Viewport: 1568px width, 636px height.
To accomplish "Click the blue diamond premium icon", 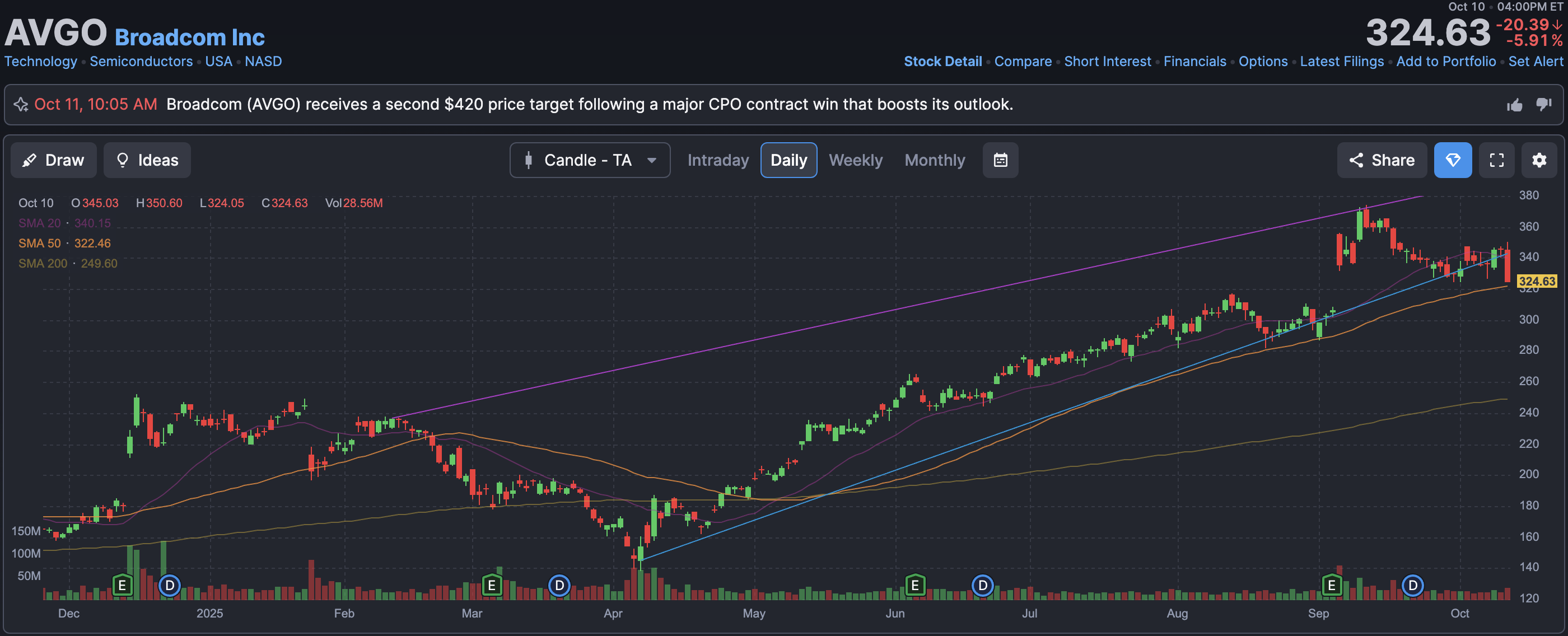I will point(1453,160).
